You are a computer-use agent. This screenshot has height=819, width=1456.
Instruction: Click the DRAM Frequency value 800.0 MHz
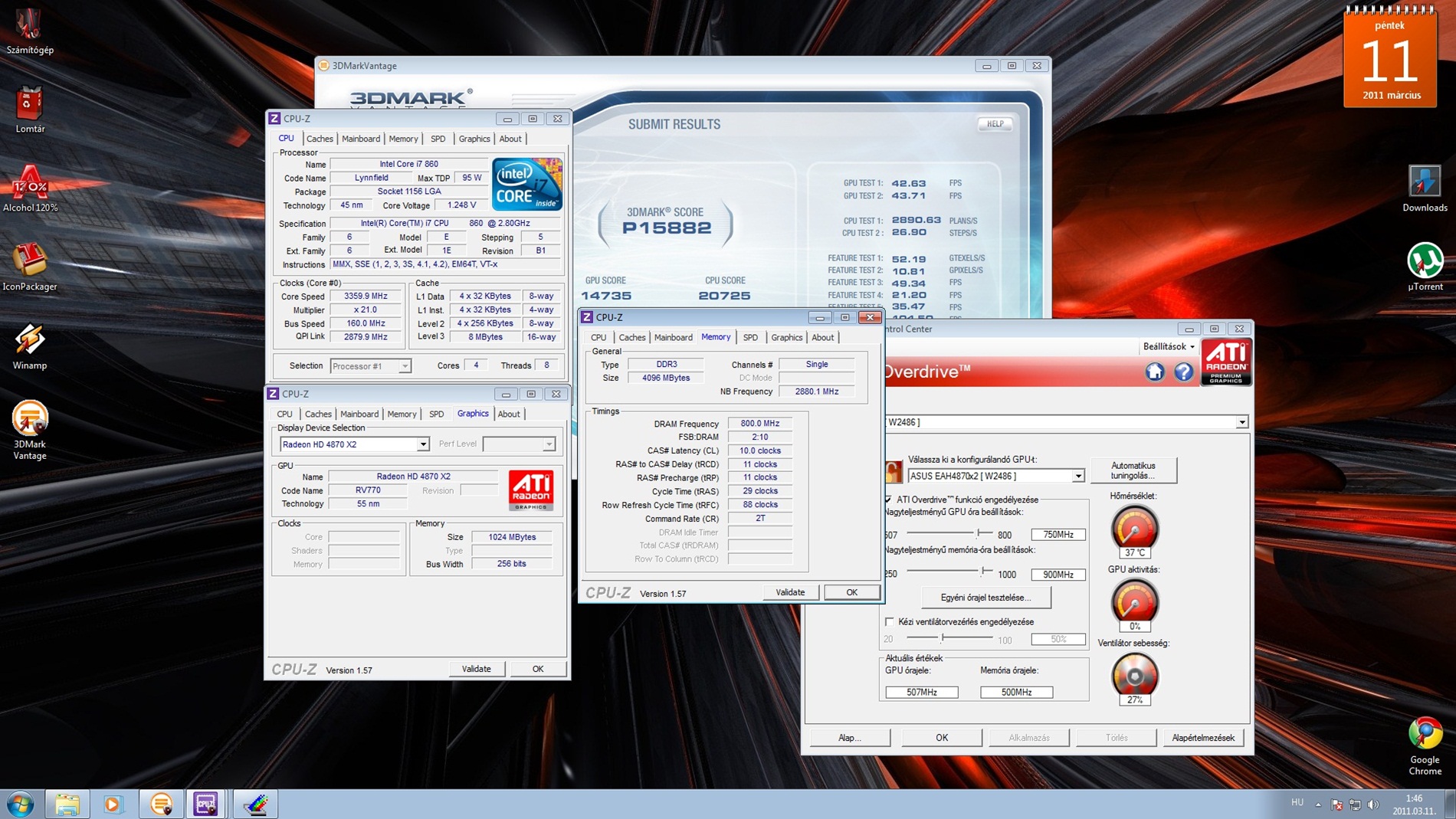click(x=759, y=424)
